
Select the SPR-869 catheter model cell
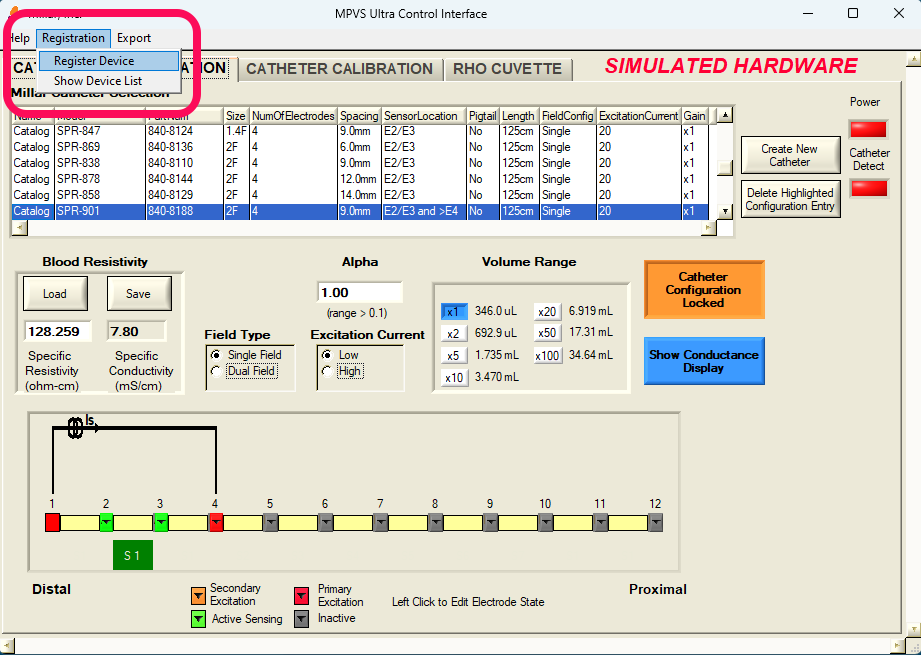[100, 147]
